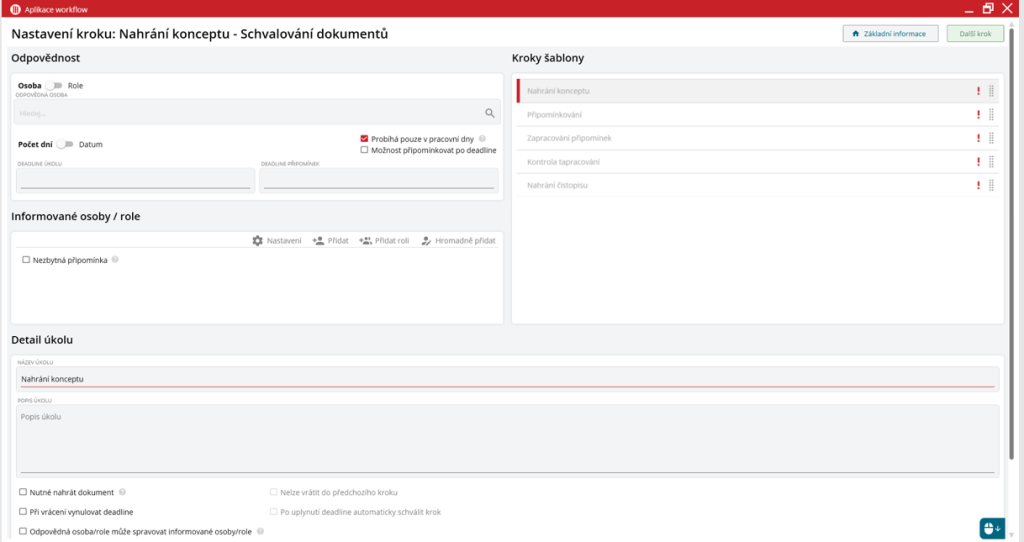The height and width of the screenshot is (542, 1024).
Task: Click the search magnifier in responsible person field
Action: 490,113
